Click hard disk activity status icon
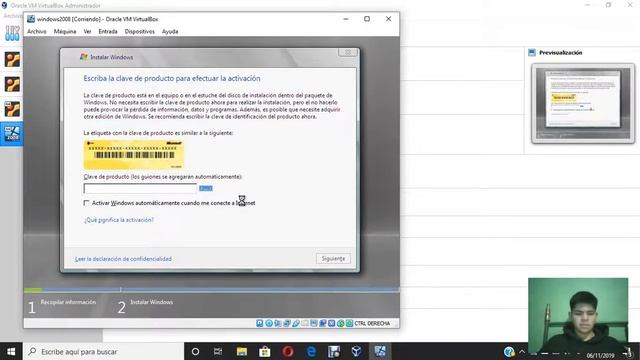Screen dimensions: 640x360 pos(260,323)
